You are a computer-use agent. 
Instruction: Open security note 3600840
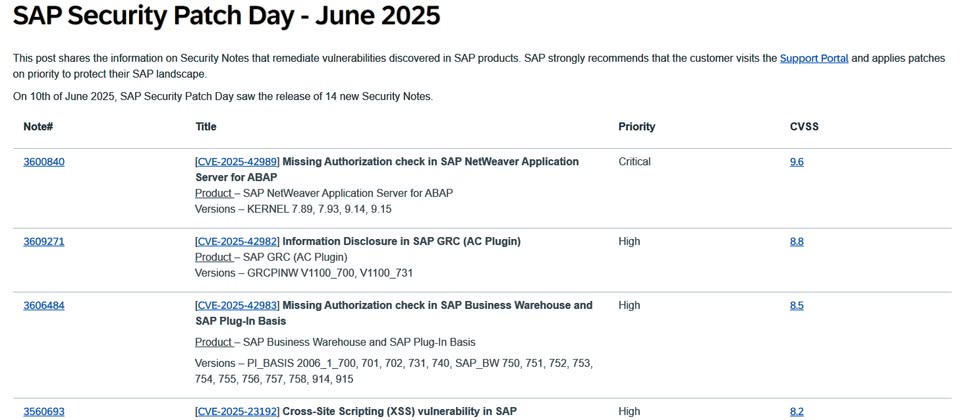tap(44, 162)
